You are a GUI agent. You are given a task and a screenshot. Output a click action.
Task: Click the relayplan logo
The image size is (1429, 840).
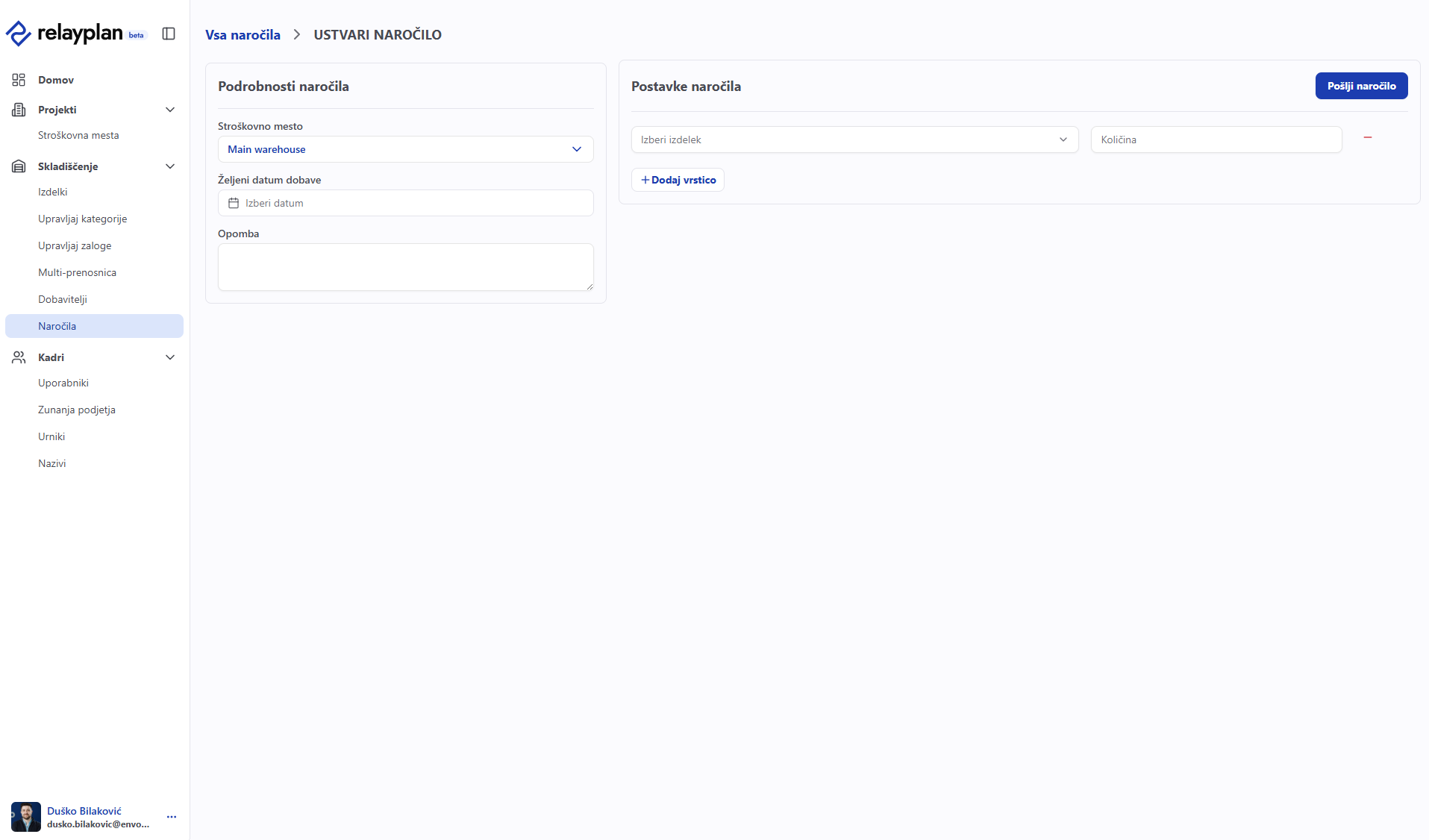[x=64, y=33]
